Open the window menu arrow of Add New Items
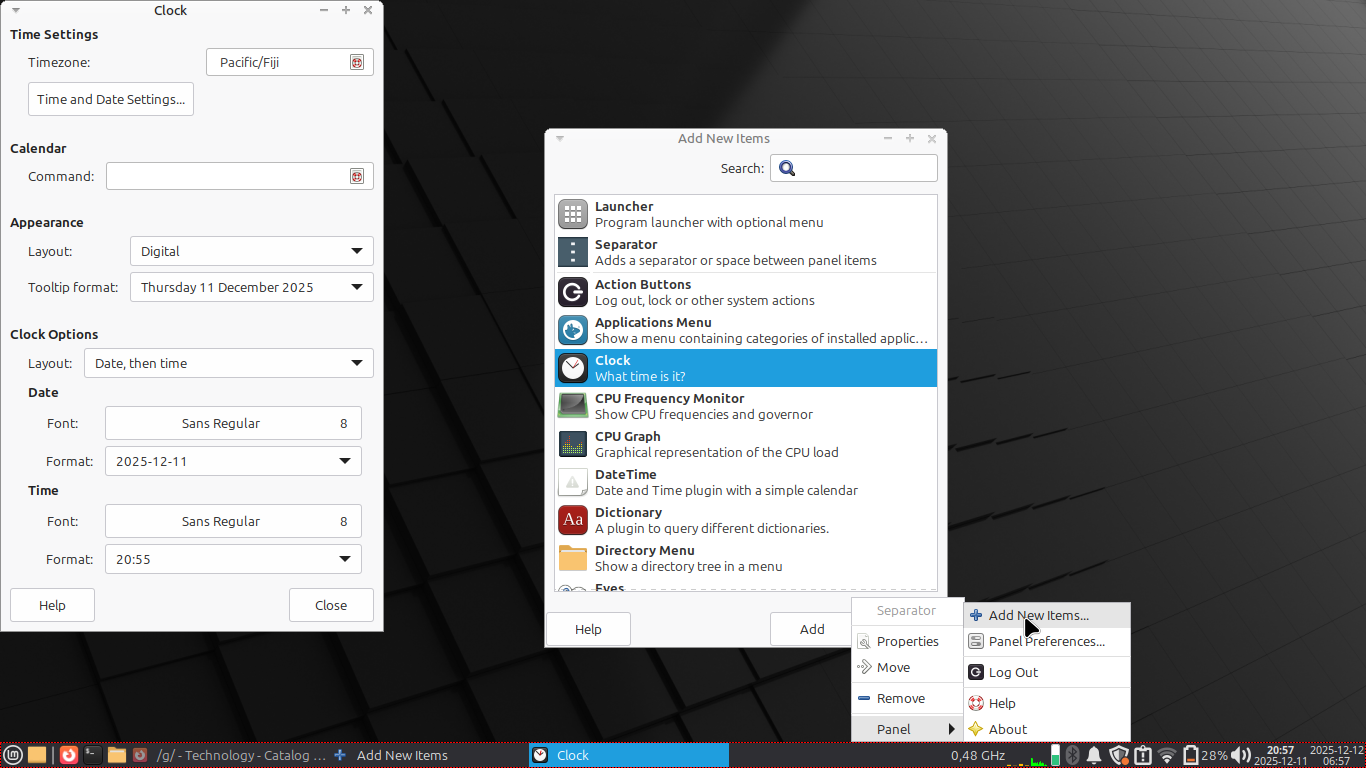The width and height of the screenshot is (1366, 768). pos(560,138)
